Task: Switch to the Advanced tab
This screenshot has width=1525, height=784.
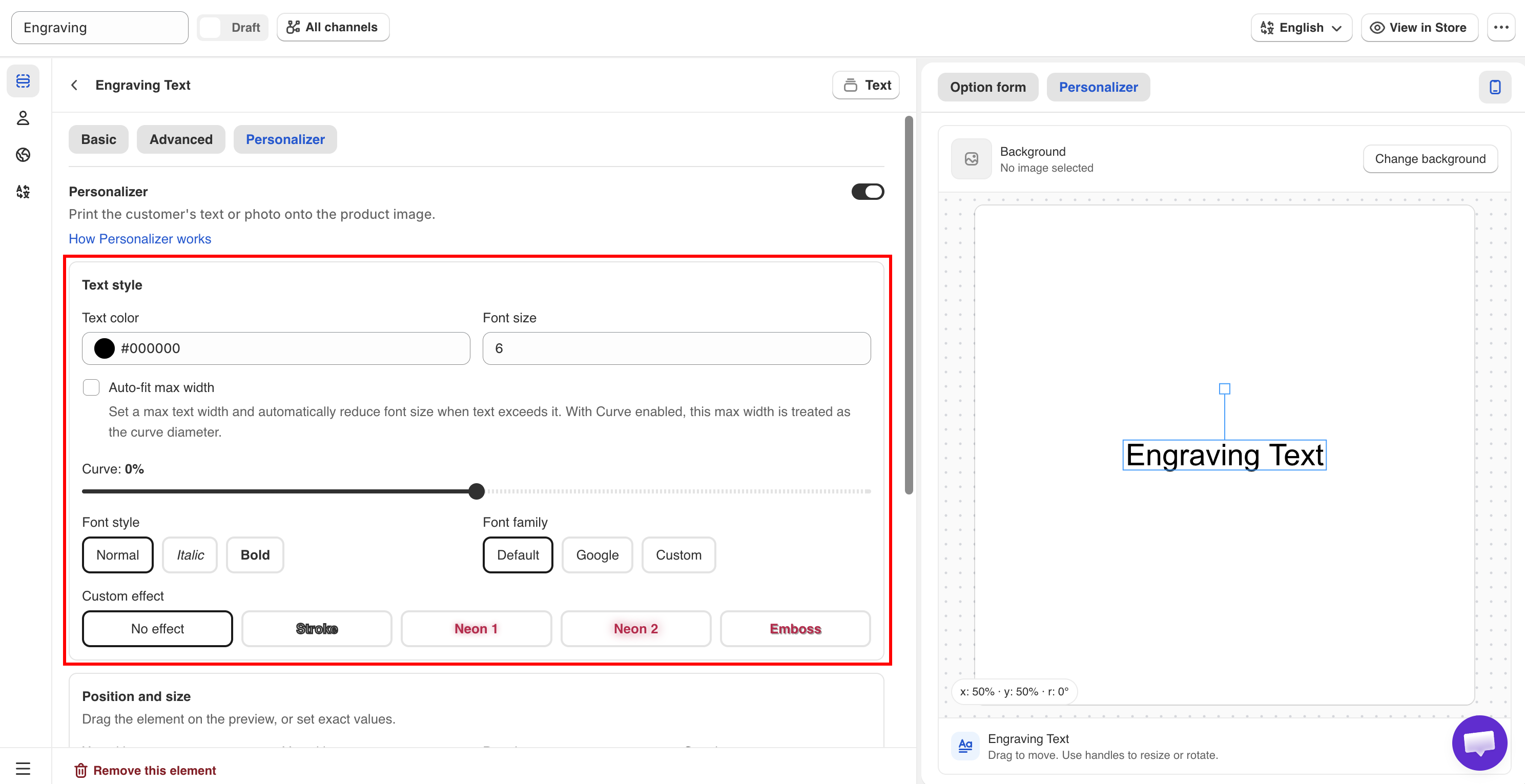Action: (x=180, y=139)
